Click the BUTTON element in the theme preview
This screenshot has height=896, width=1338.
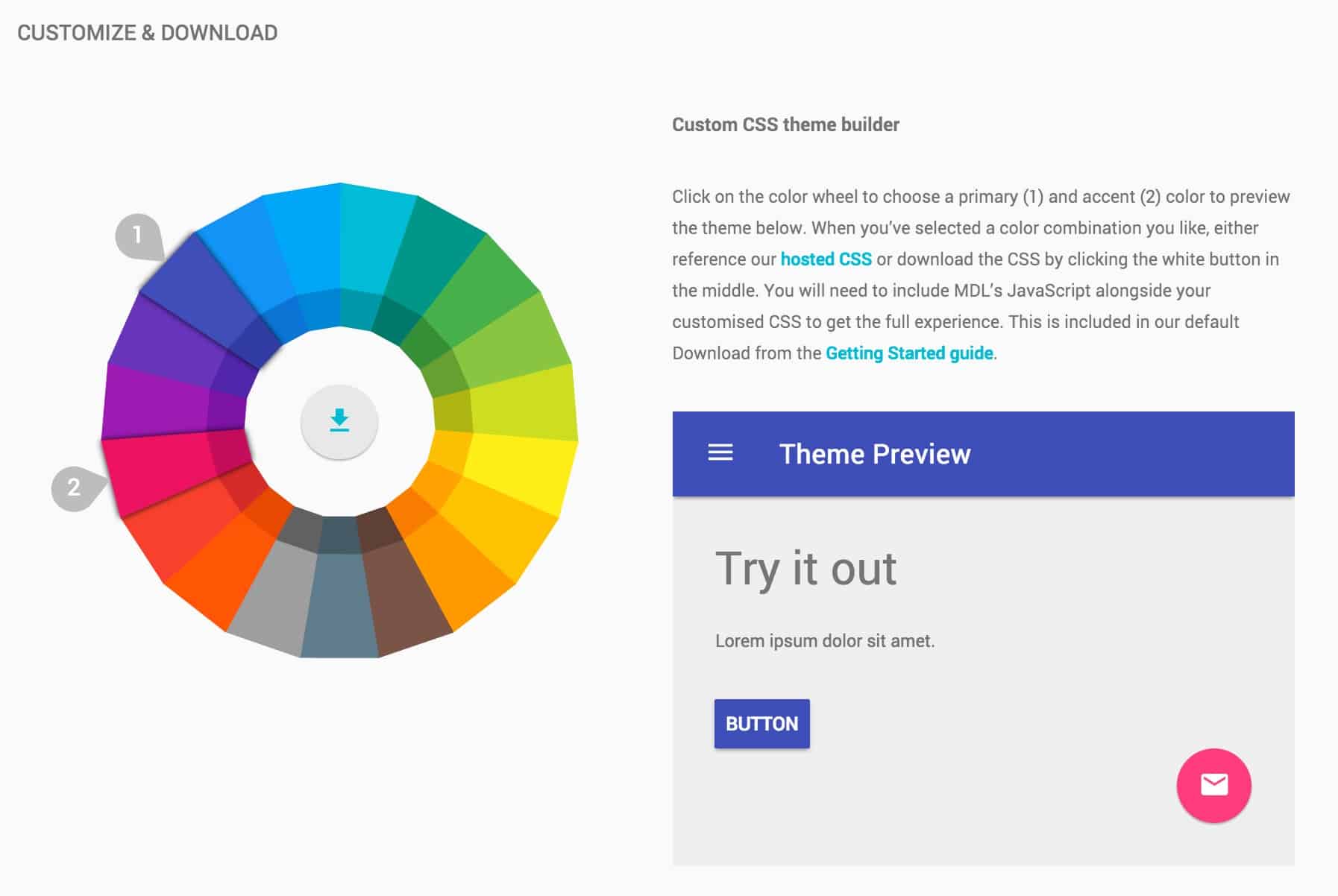(x=761, y=722)
